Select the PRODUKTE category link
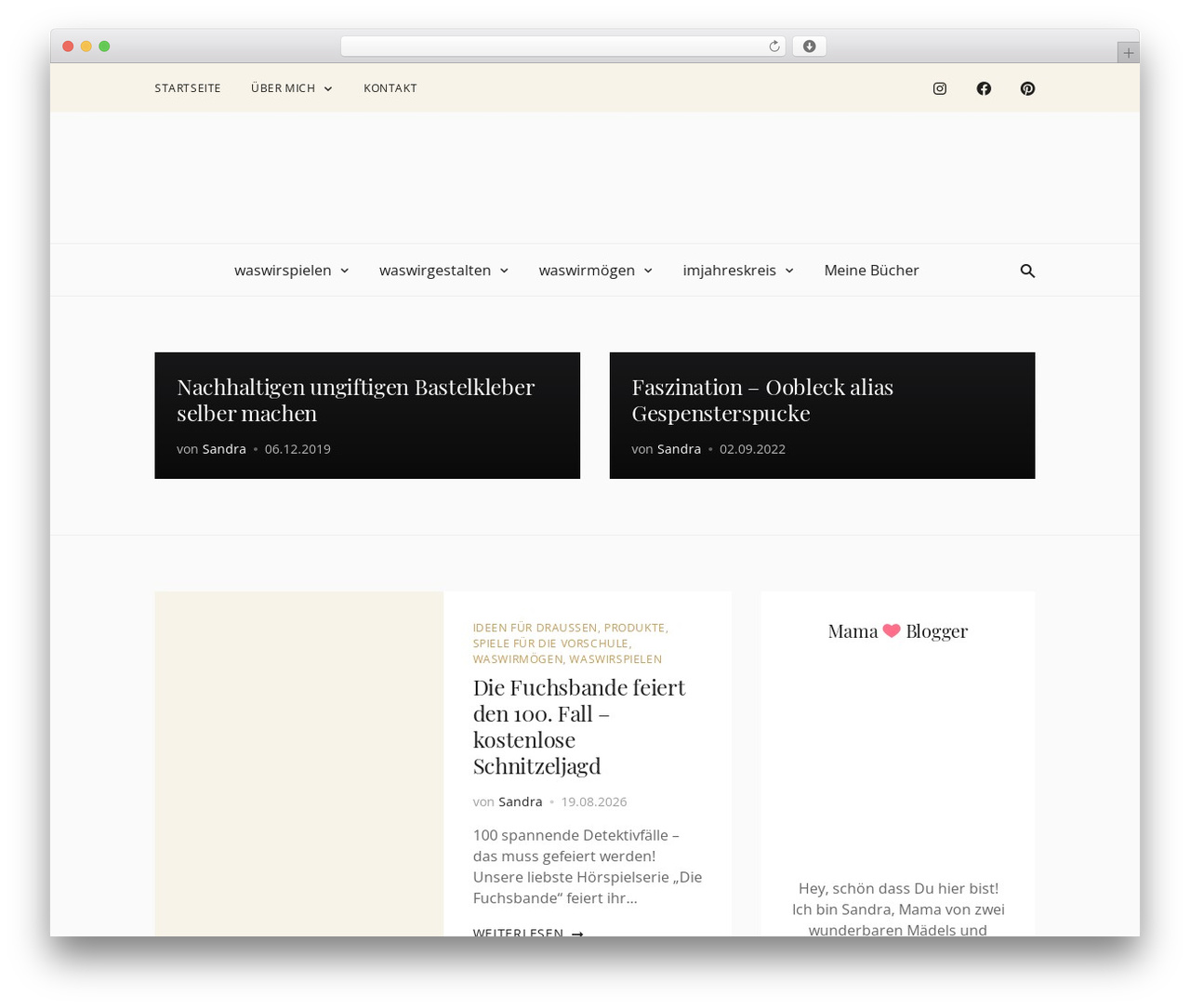 [634, 628]
